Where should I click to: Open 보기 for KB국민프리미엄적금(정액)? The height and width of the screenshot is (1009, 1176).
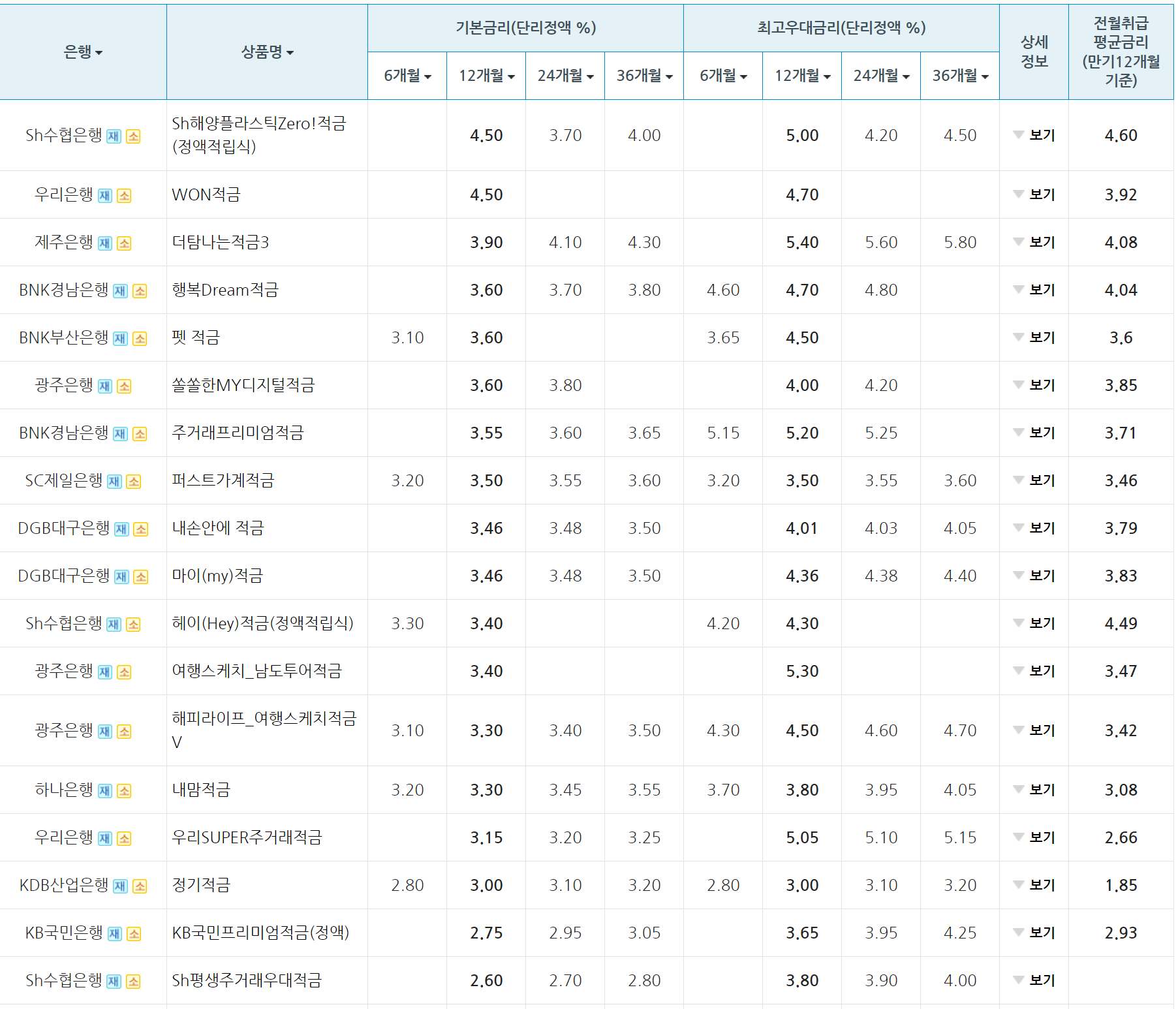1034,933
